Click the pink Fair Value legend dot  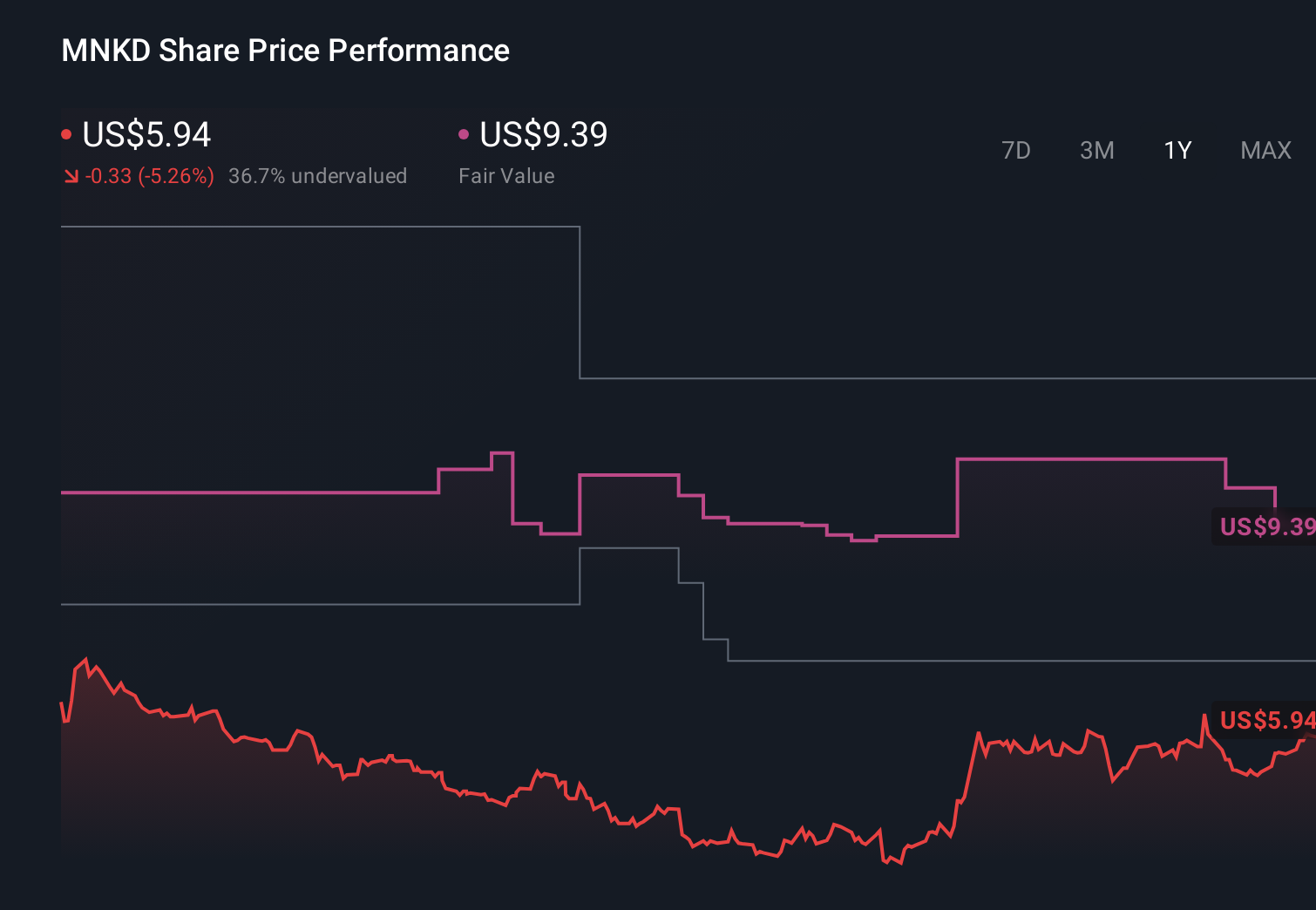tap(465, 132)
